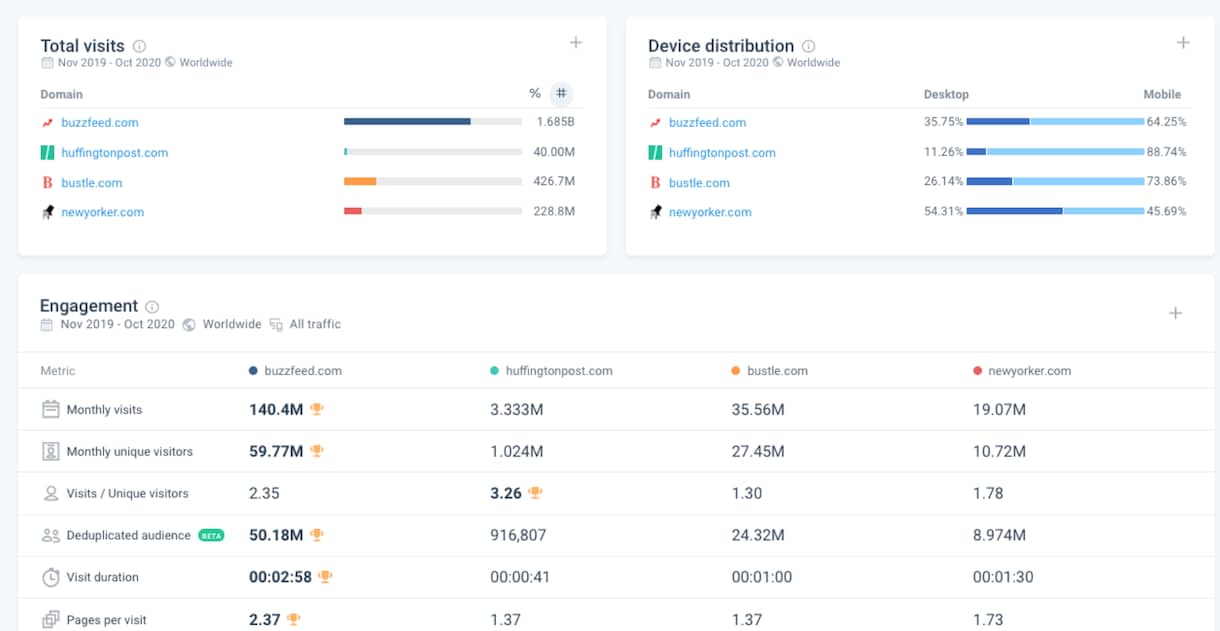Click the newyorker favicon in Total visits

tap(47, 212)
